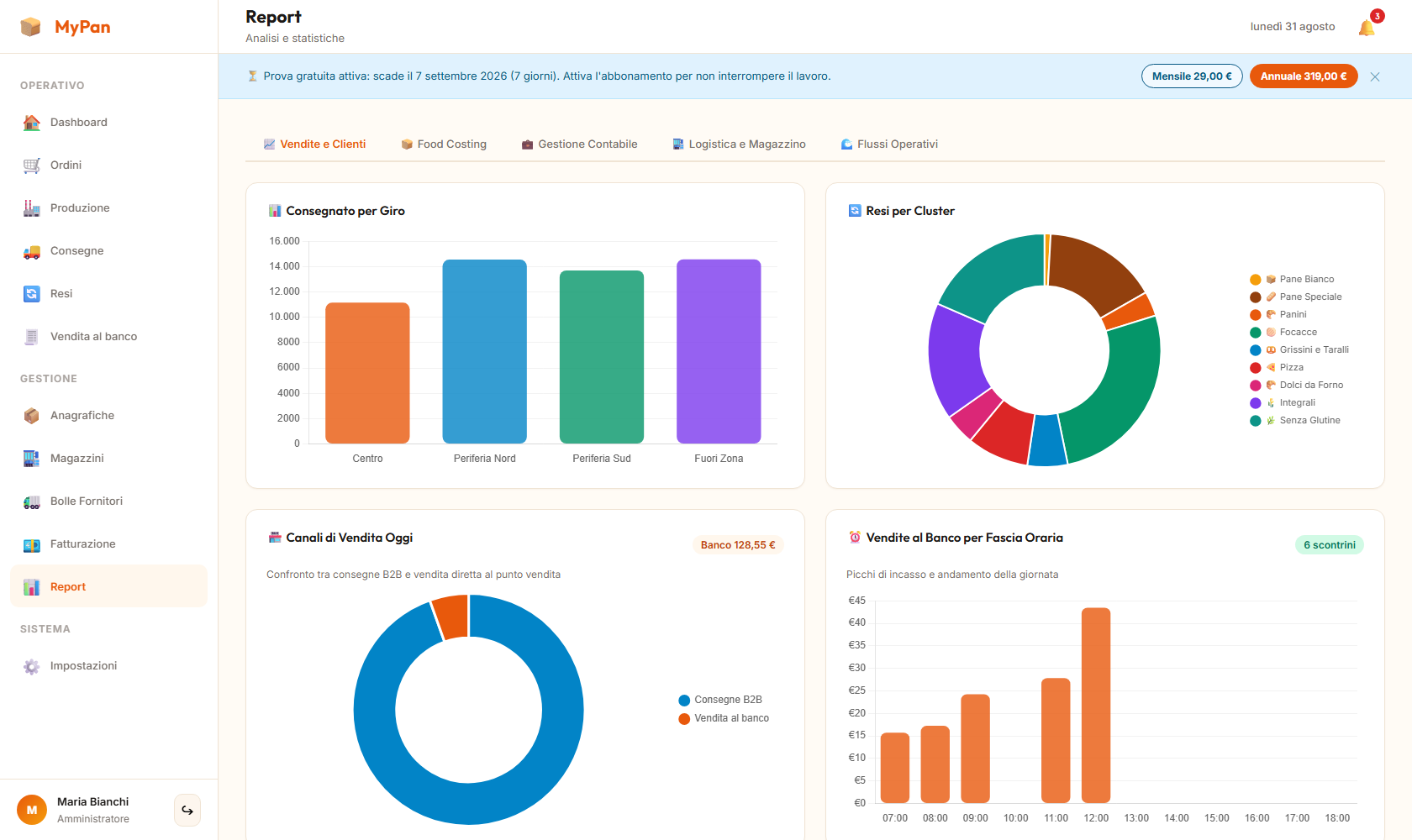Select the Vendita al banco receipt icon
This screenshot has width=1412, height=840.
point(32,337)
